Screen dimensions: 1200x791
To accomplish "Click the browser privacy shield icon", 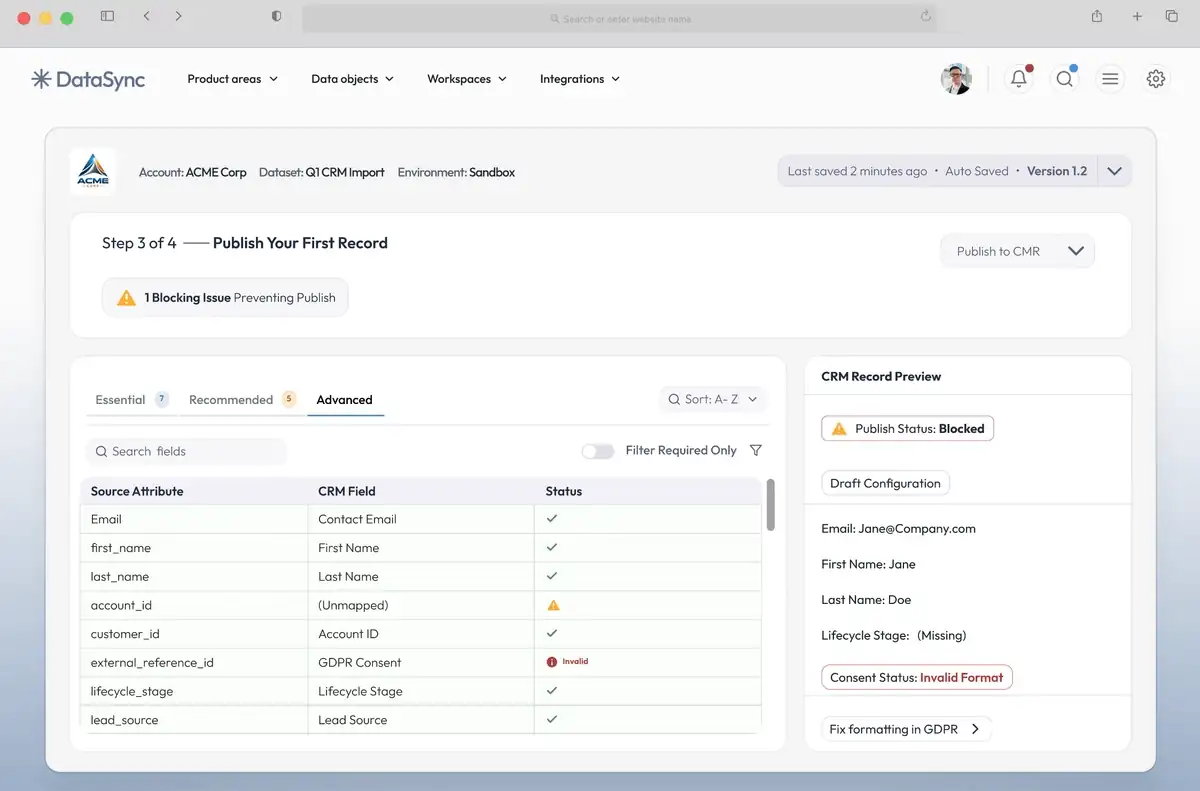I will pyautogui.click(x=276, y=16).
